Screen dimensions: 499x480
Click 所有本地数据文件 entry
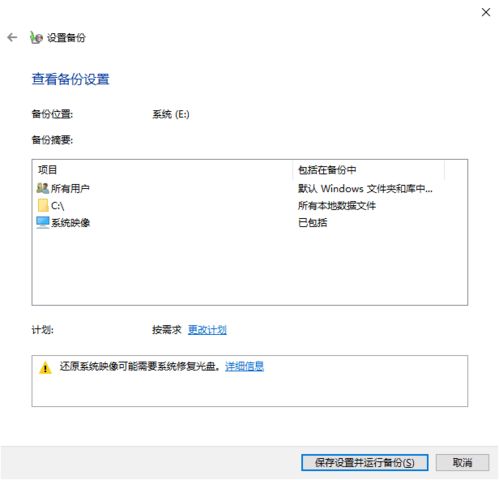tap(337, 206)
